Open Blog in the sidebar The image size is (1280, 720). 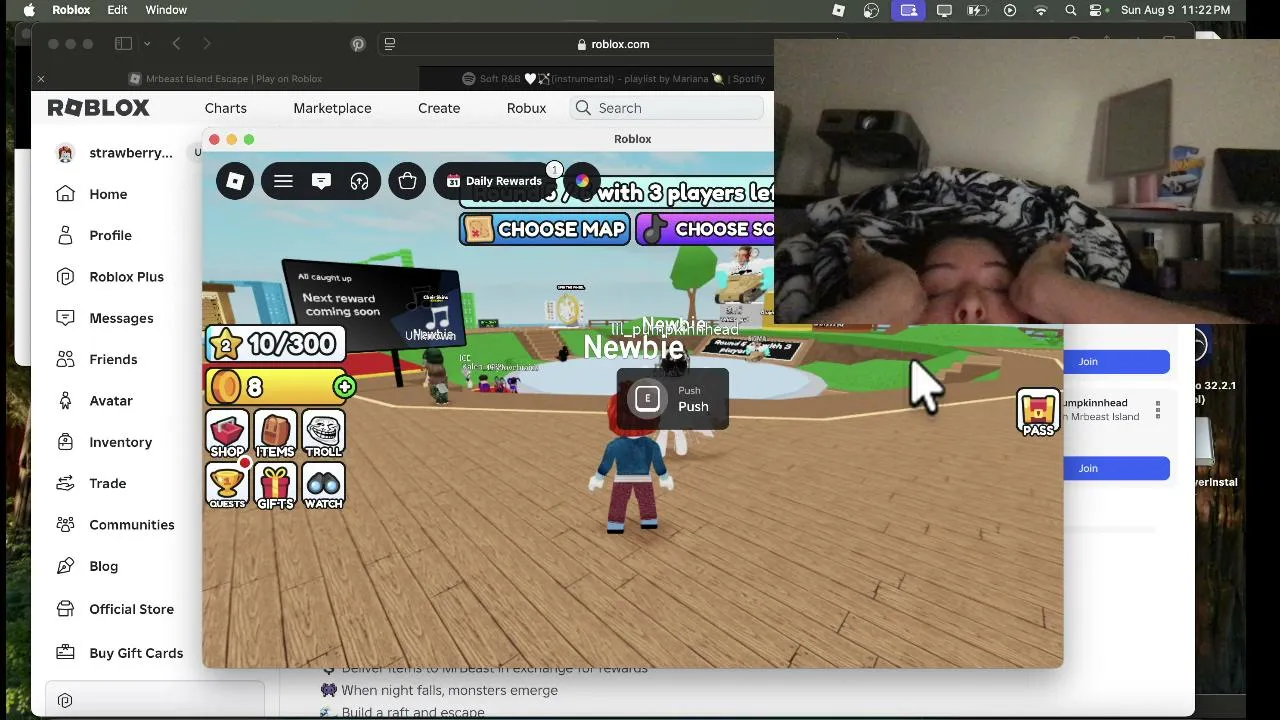tap(103, 566)
